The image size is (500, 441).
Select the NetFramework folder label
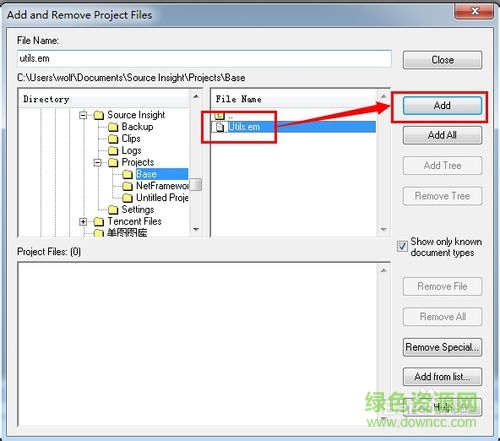[x=162, y=186]
